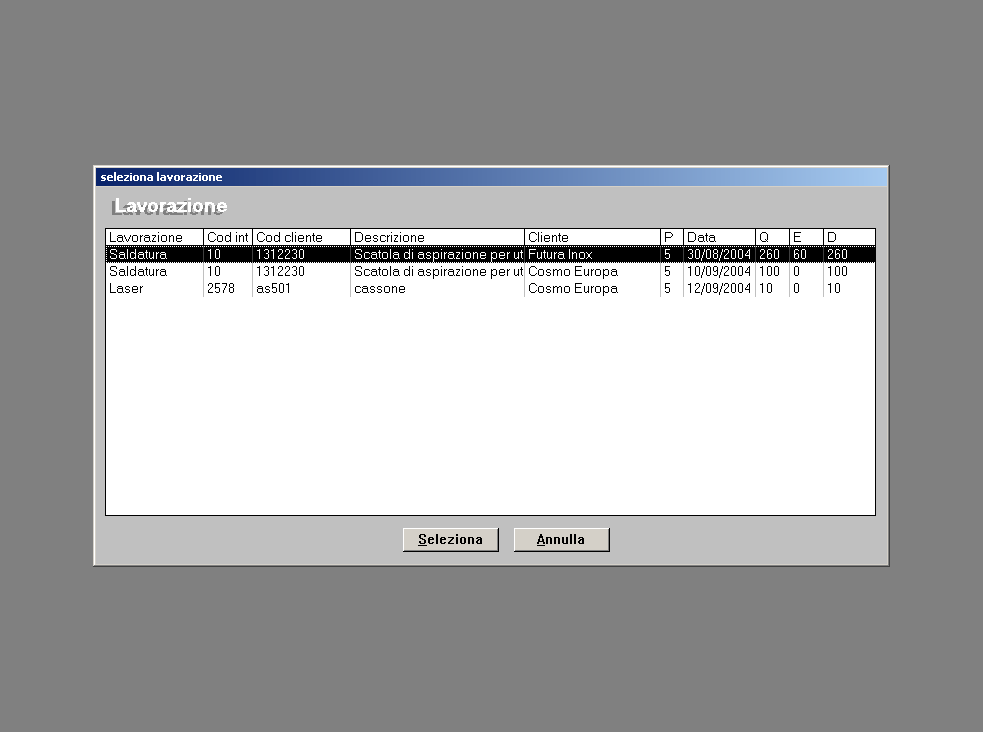The image size is (983, 732).
Task: Click the E column header
Action: 806,237
